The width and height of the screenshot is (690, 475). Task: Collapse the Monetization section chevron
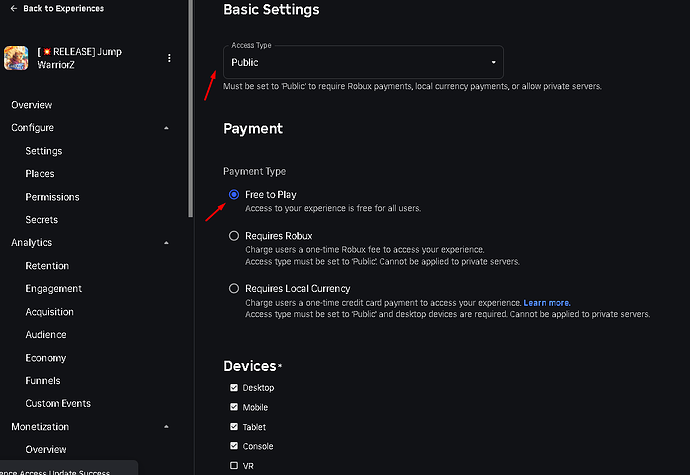167,427
